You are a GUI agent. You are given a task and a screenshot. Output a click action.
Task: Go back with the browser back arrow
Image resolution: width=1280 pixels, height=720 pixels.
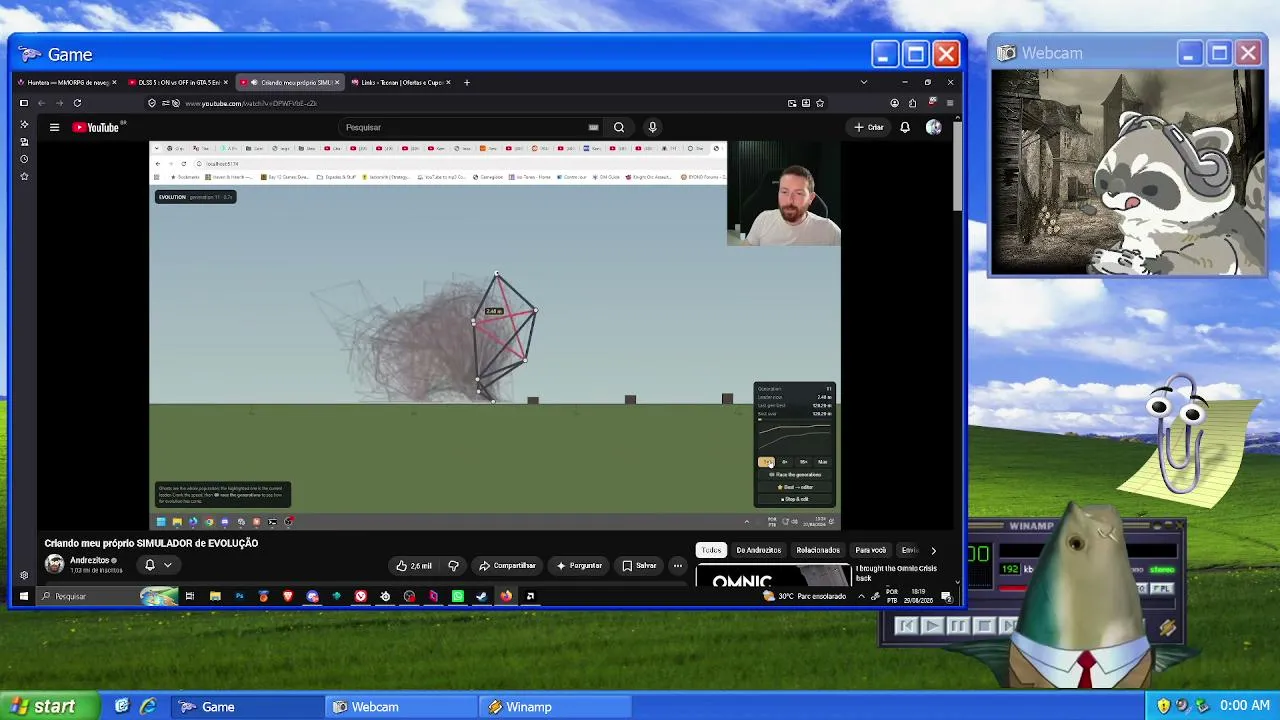[41, 103]
